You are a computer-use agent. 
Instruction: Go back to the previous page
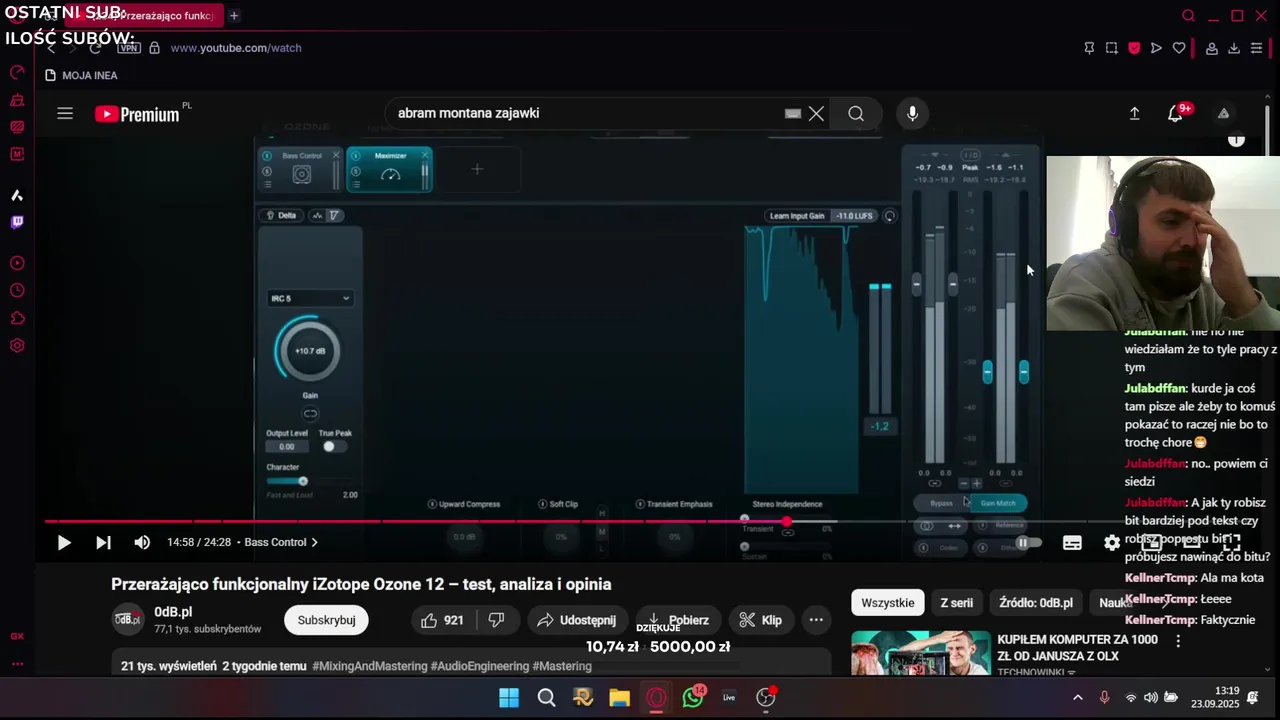click(51, 47)
